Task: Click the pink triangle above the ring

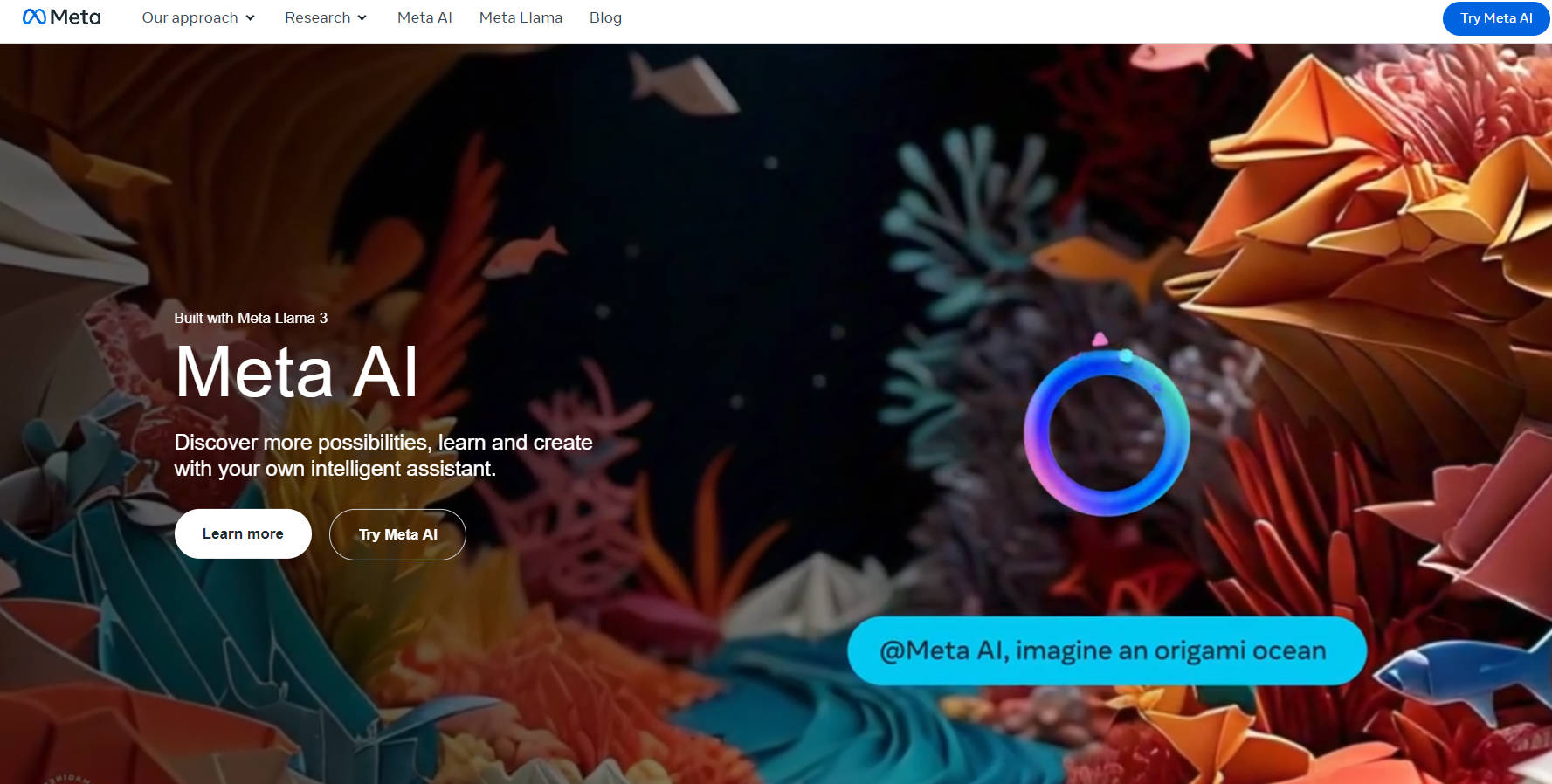Action: [x=1100, y=339]
